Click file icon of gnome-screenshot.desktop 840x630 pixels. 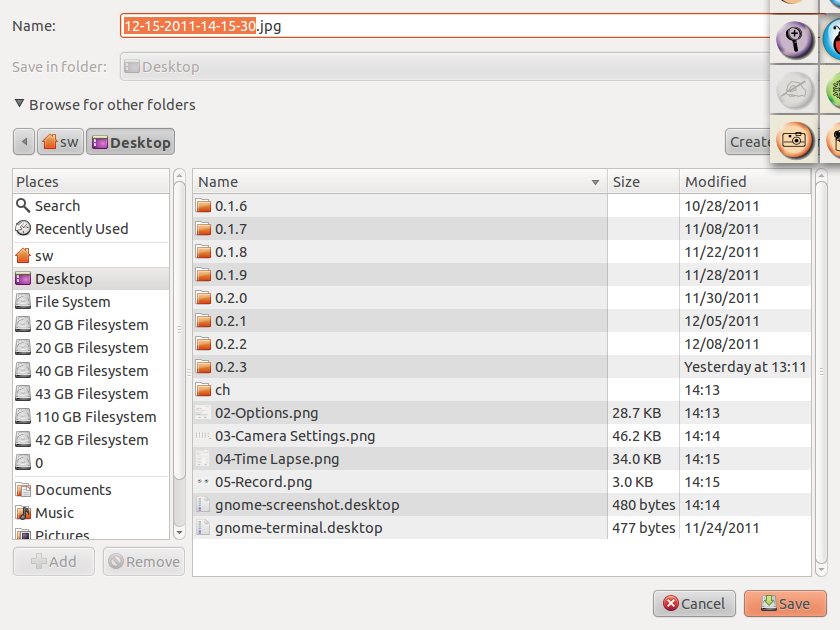(x=202, y=505)
